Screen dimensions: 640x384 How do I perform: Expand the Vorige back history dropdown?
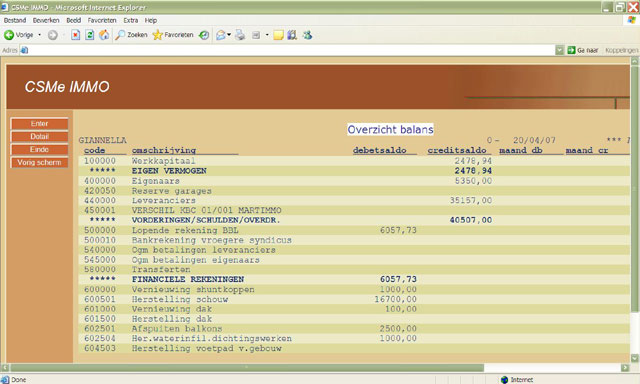coord(40,35)
